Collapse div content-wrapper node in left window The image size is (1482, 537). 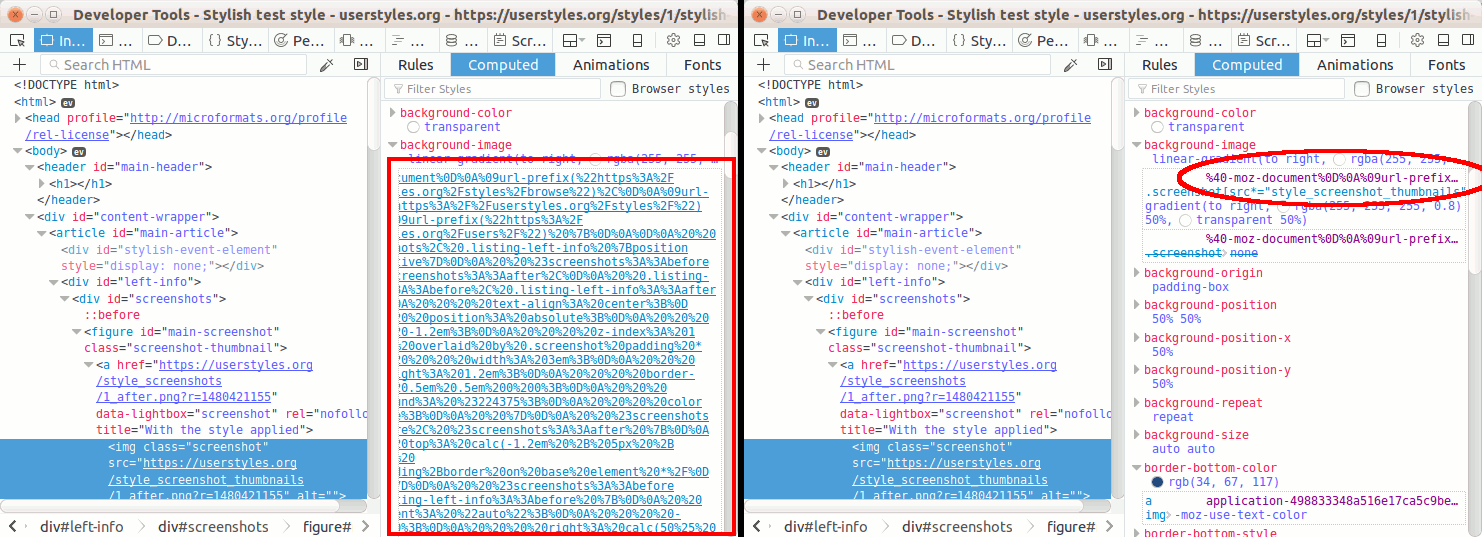(x=29, y=217)
